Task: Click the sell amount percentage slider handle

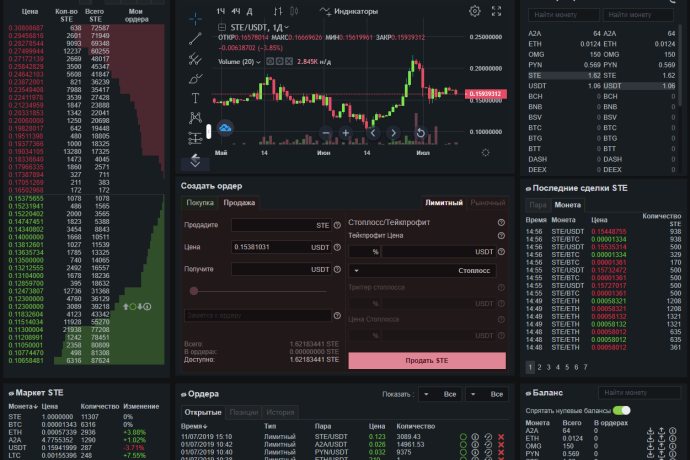Action: 194,291
